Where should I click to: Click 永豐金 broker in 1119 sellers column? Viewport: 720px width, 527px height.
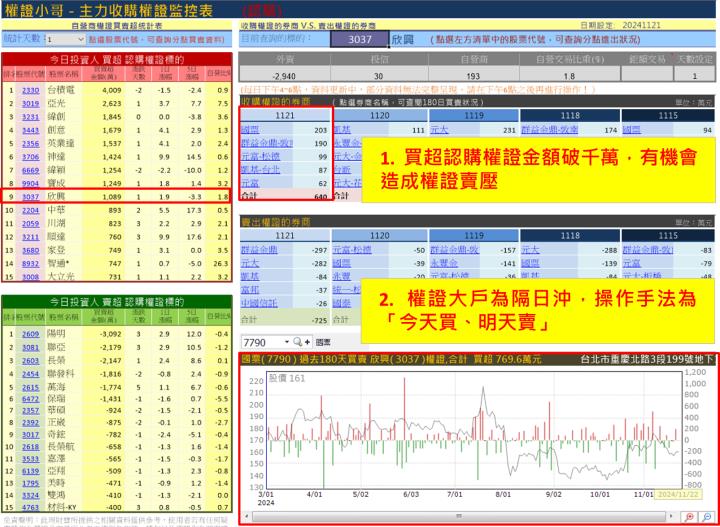tap(444, 264)
